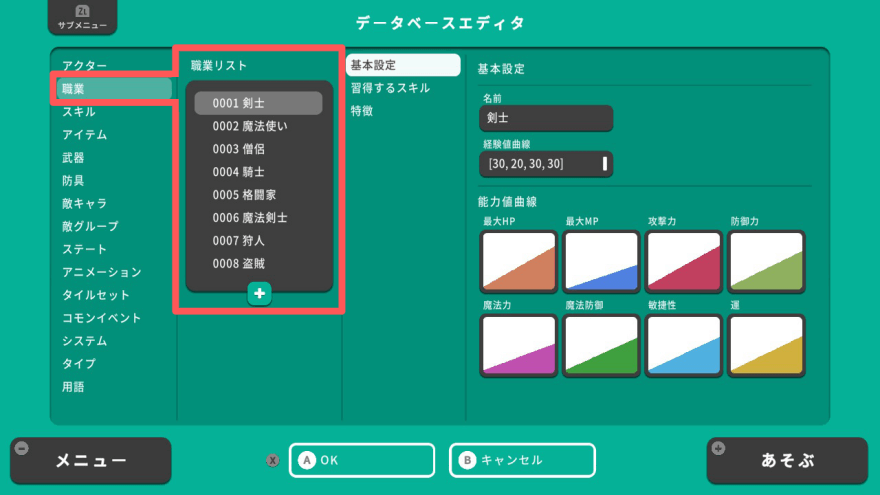The width and height of the screenshot is (880, 495).
Task: Edit the 名前 field containing 剣士
Action: [x=545, y=118]
